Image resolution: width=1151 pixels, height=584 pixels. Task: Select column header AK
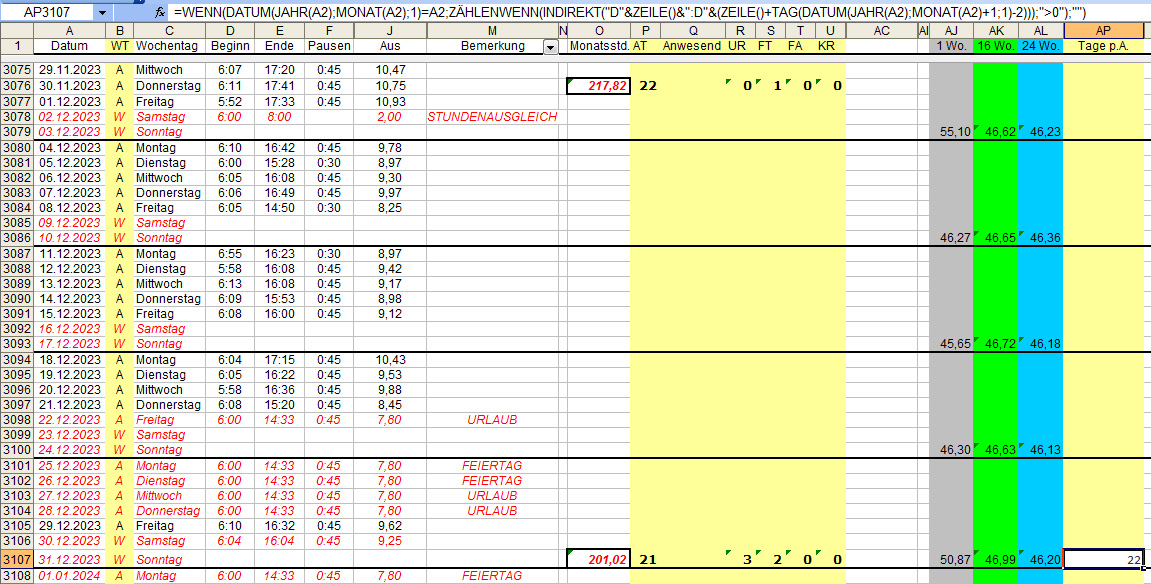(996, 31)
